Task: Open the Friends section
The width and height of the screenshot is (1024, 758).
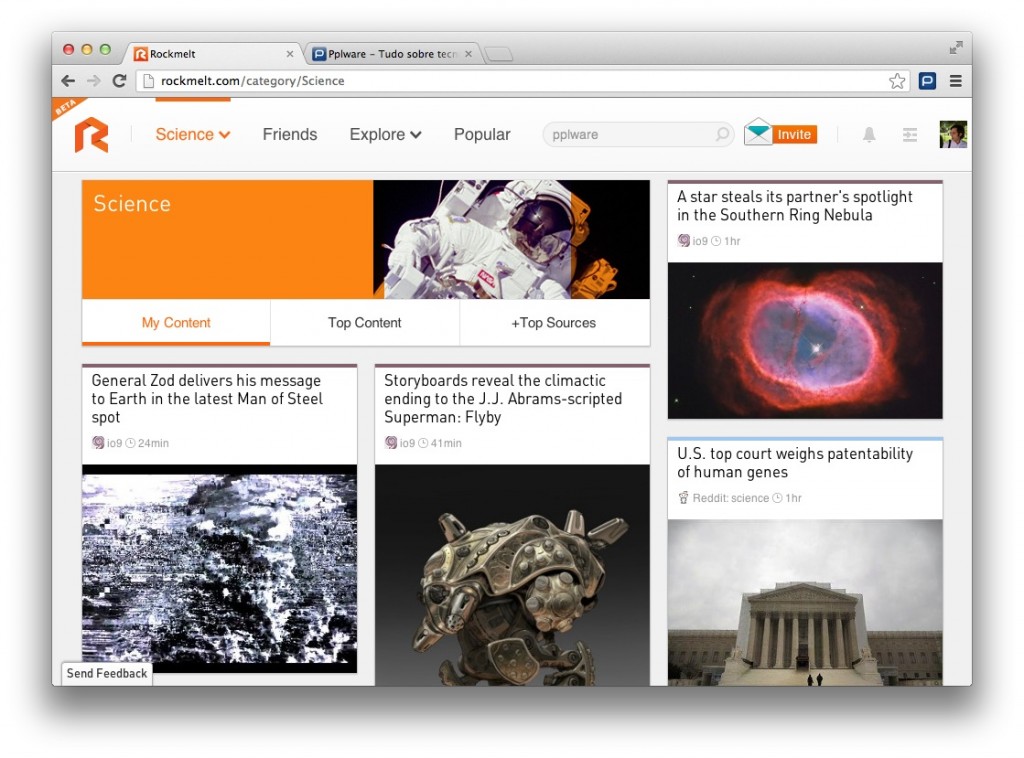Action: pos(290,134)
